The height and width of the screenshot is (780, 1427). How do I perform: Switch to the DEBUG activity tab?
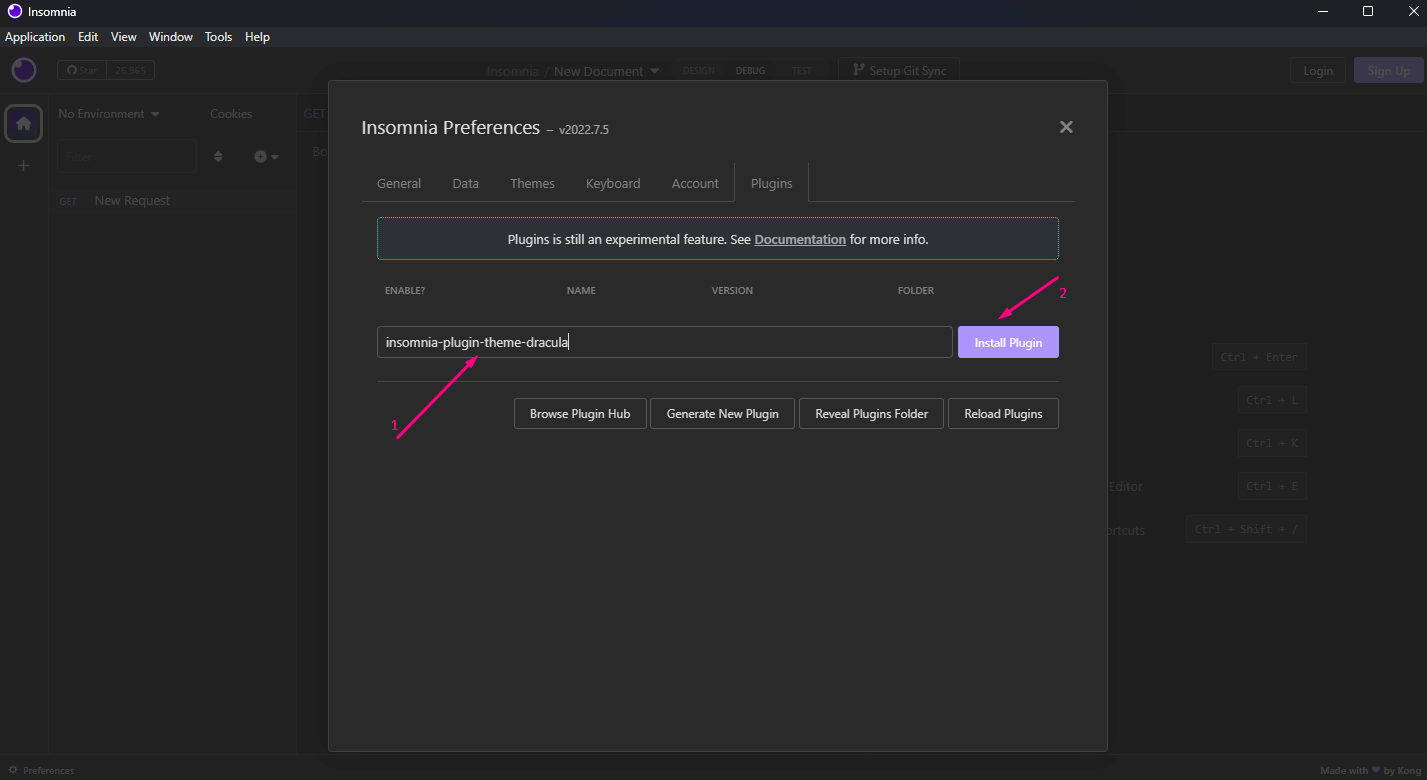tap(750, 71)
